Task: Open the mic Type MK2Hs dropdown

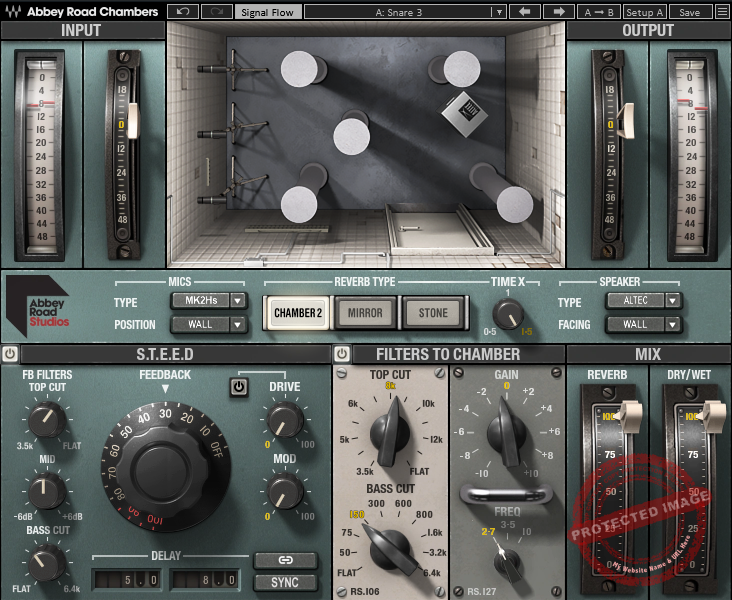Action: click(x=208, y=300)
